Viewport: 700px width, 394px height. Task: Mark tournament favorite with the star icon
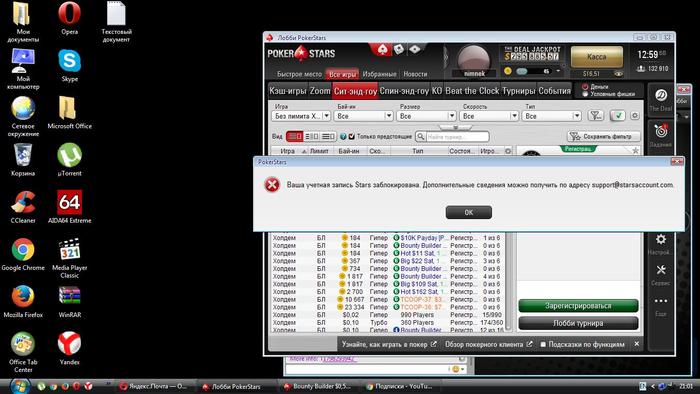click(x=635, y=151)
